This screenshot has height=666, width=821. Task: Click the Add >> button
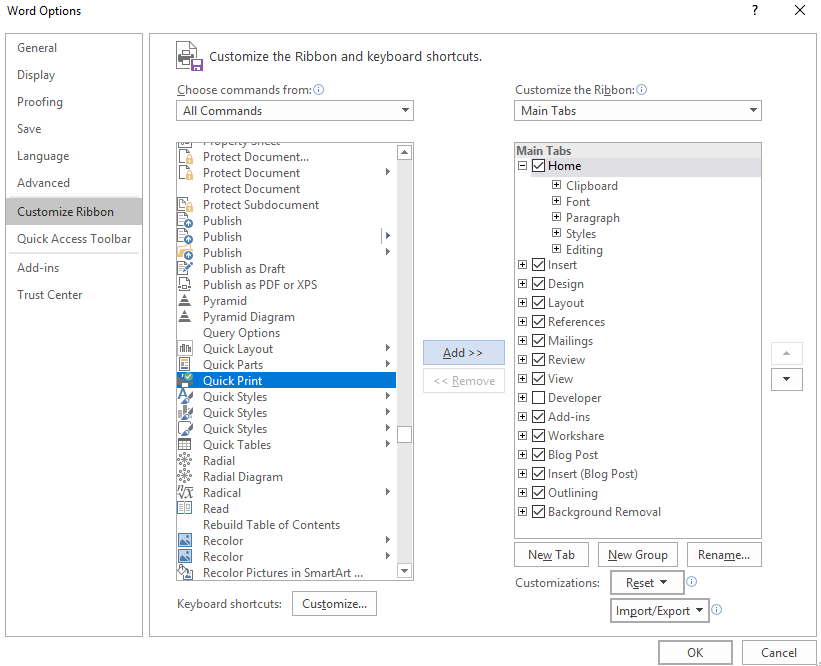point(463,353)
